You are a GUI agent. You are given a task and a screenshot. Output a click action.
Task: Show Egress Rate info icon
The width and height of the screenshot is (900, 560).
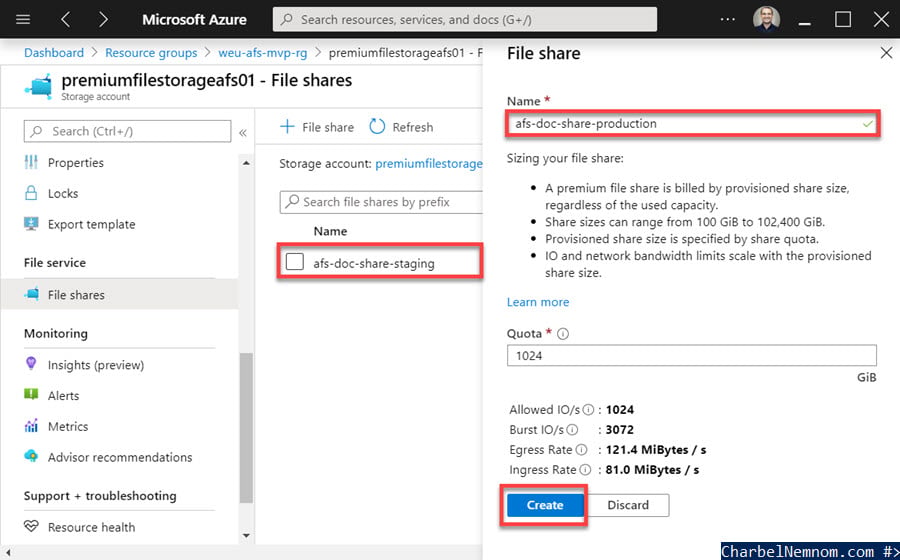[581, 450]
